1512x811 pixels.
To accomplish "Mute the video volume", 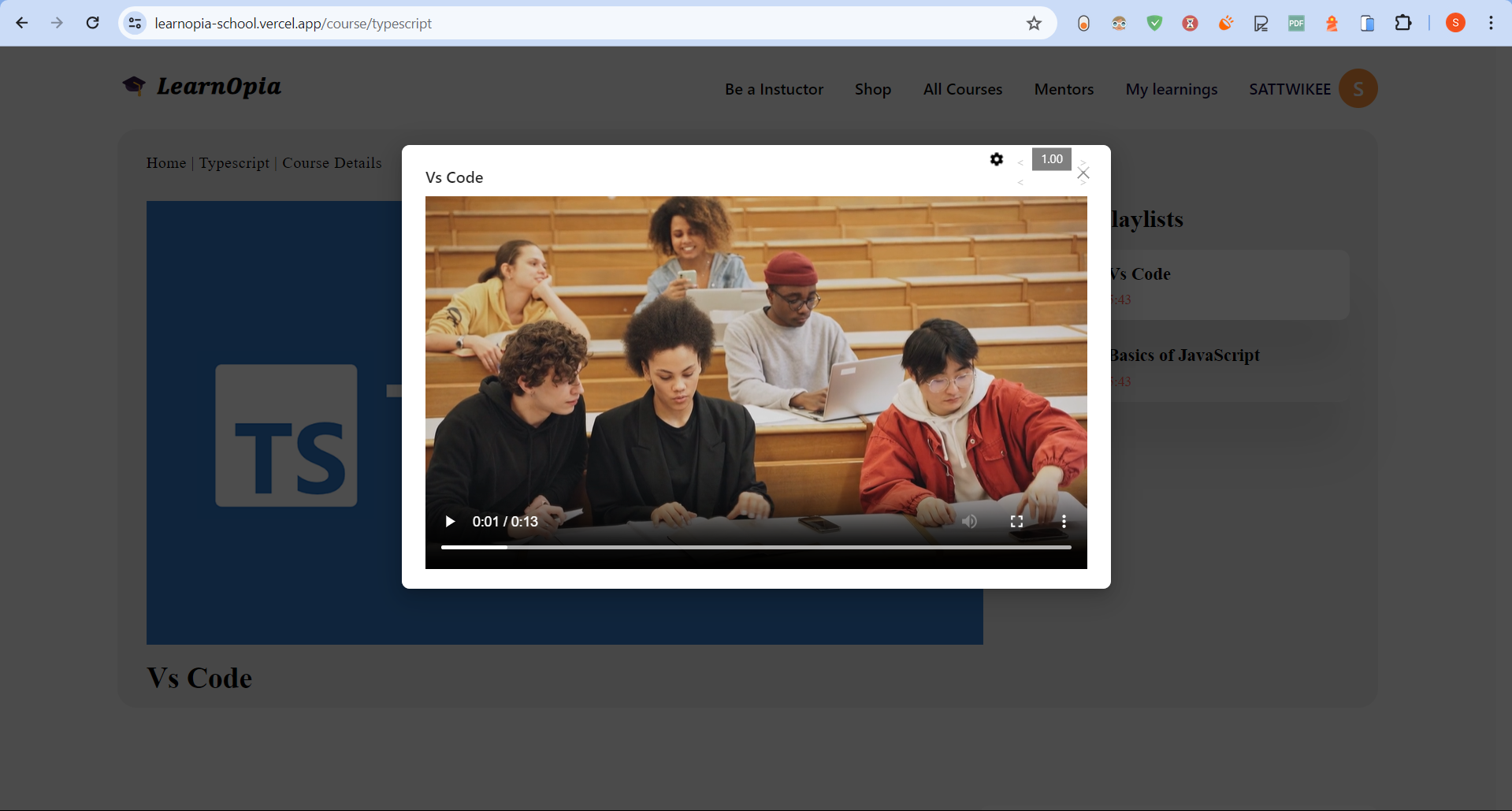I will click(969, 522).
